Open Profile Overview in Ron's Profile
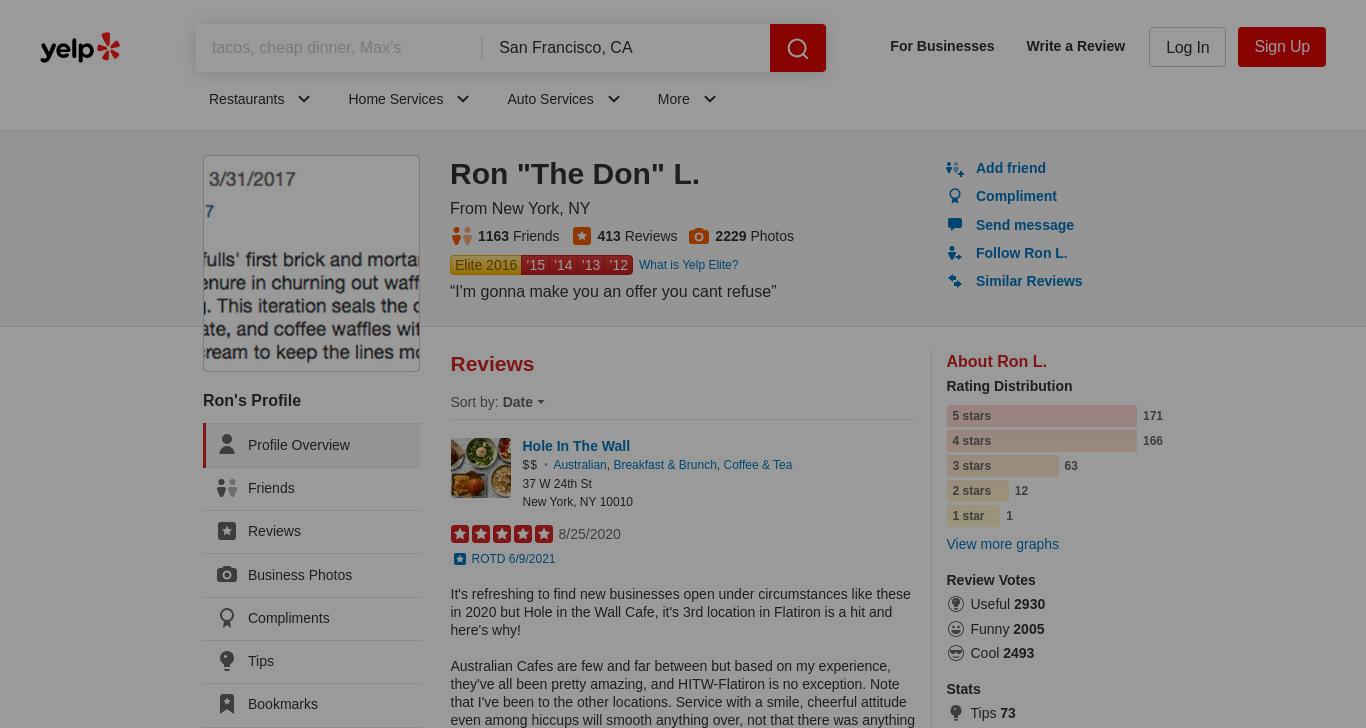 tap(312, 445)
